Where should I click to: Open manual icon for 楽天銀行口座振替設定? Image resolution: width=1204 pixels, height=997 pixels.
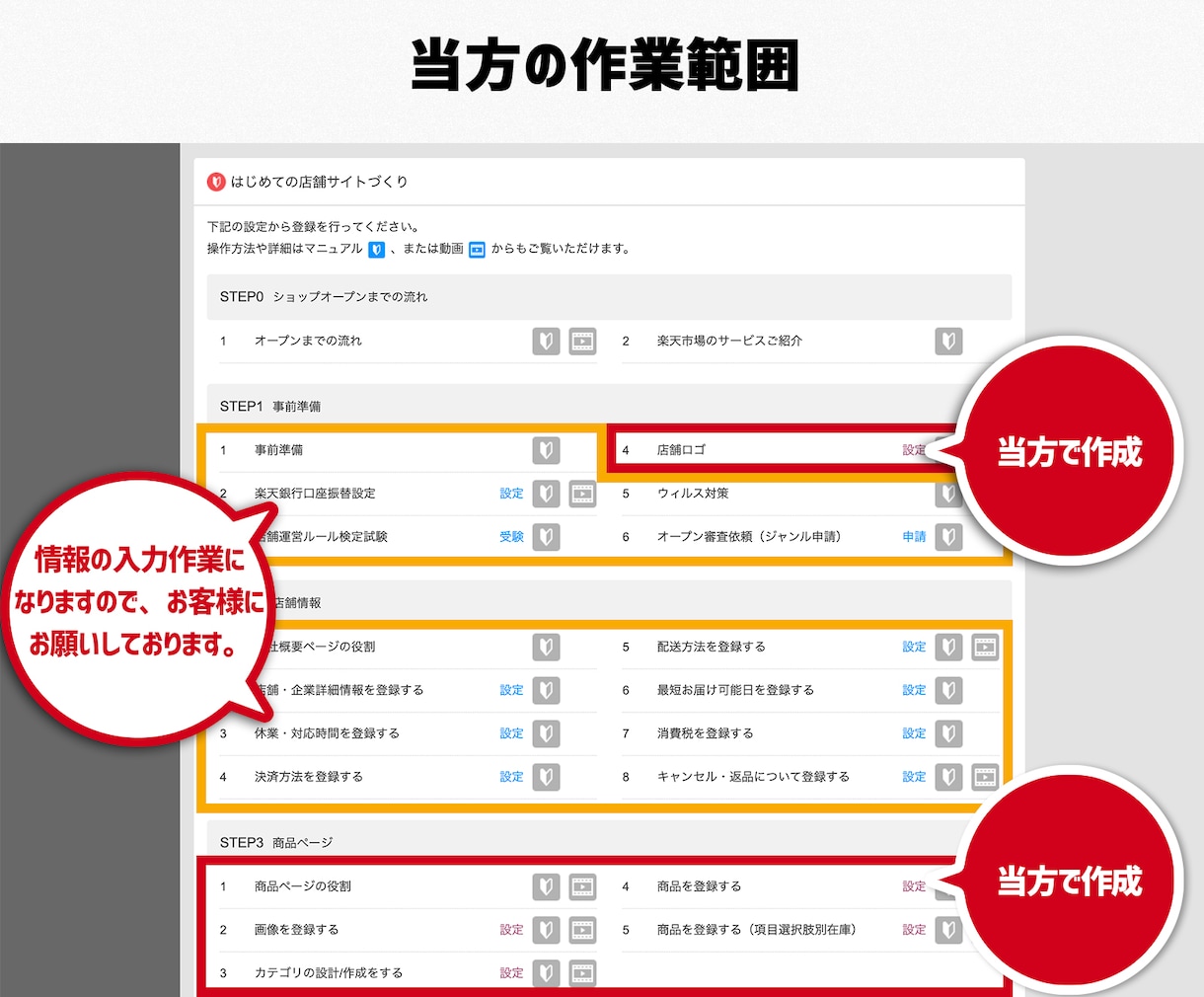click(546, 494)
